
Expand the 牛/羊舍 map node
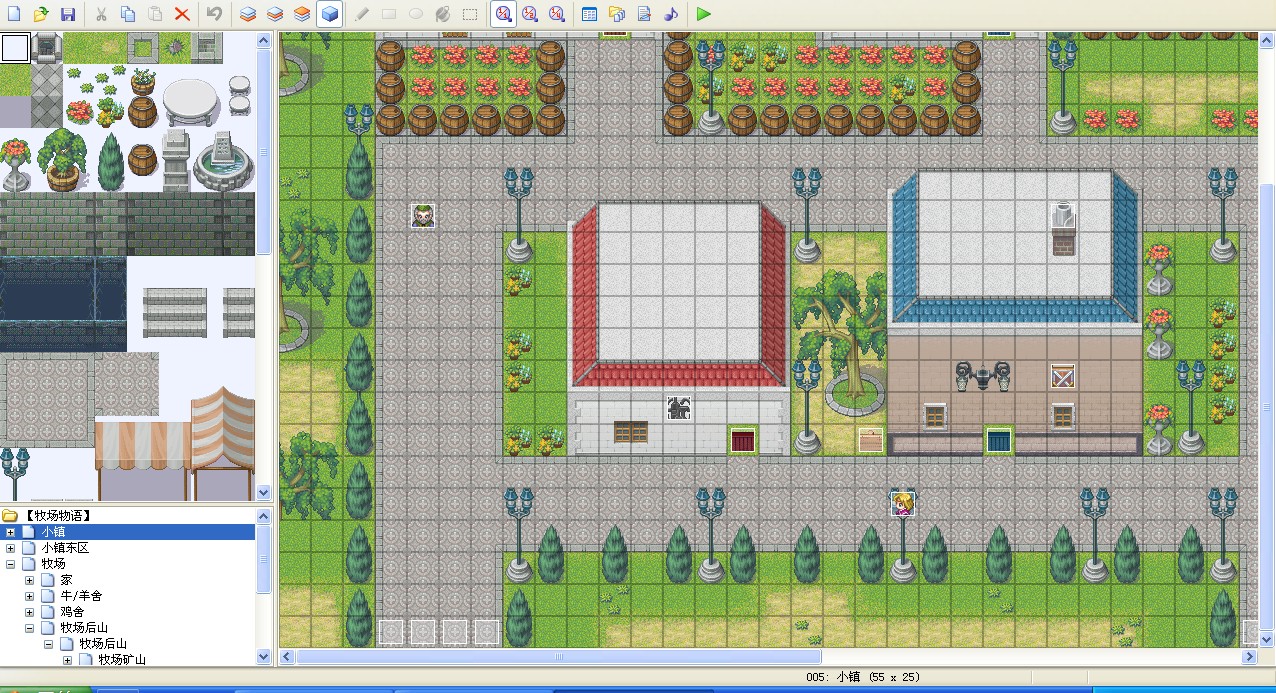click(x=30, y=596)
